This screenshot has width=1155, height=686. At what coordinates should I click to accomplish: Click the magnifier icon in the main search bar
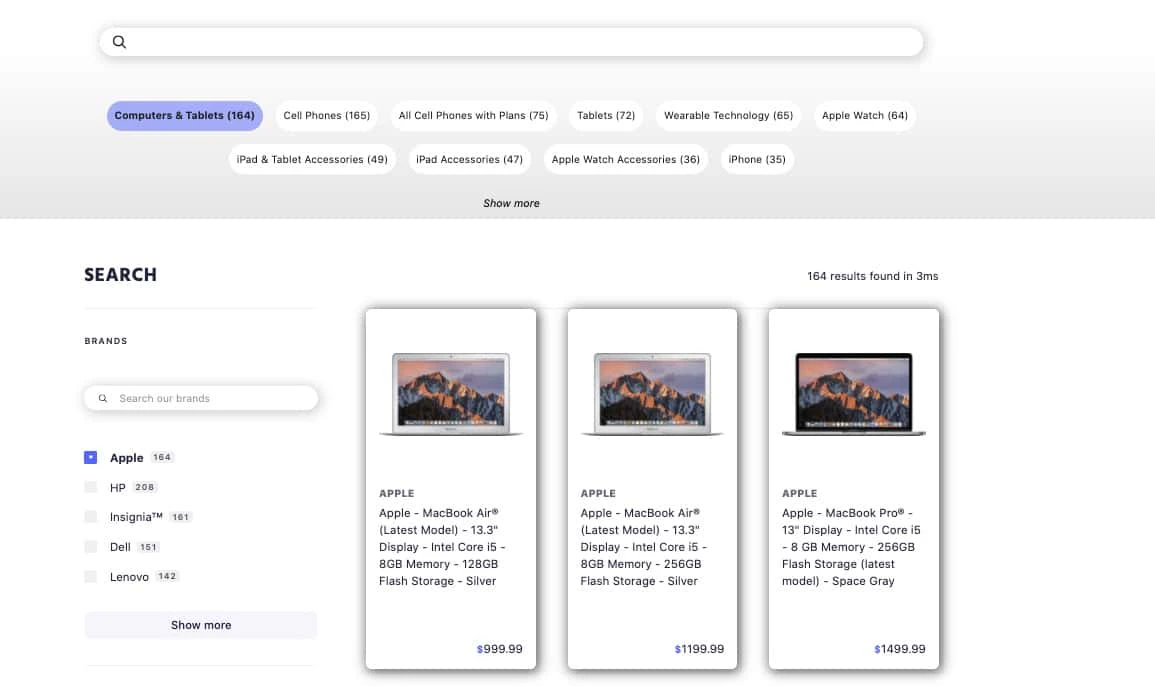(x=119, y=41)
